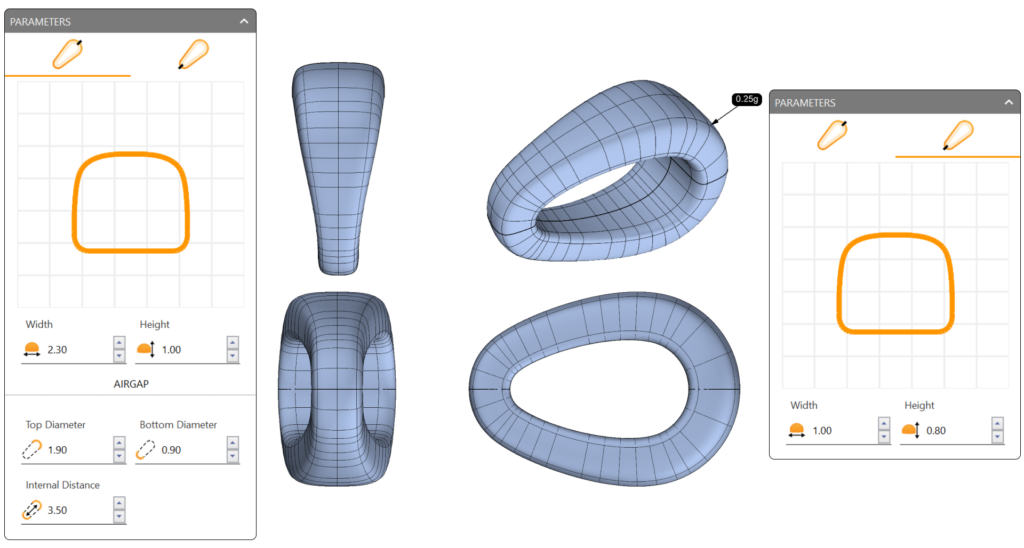The width and height of the screenshot is (1024, 548).
Task: Click the Bottom Diameter icon
Action: click(x=146, y=450)
